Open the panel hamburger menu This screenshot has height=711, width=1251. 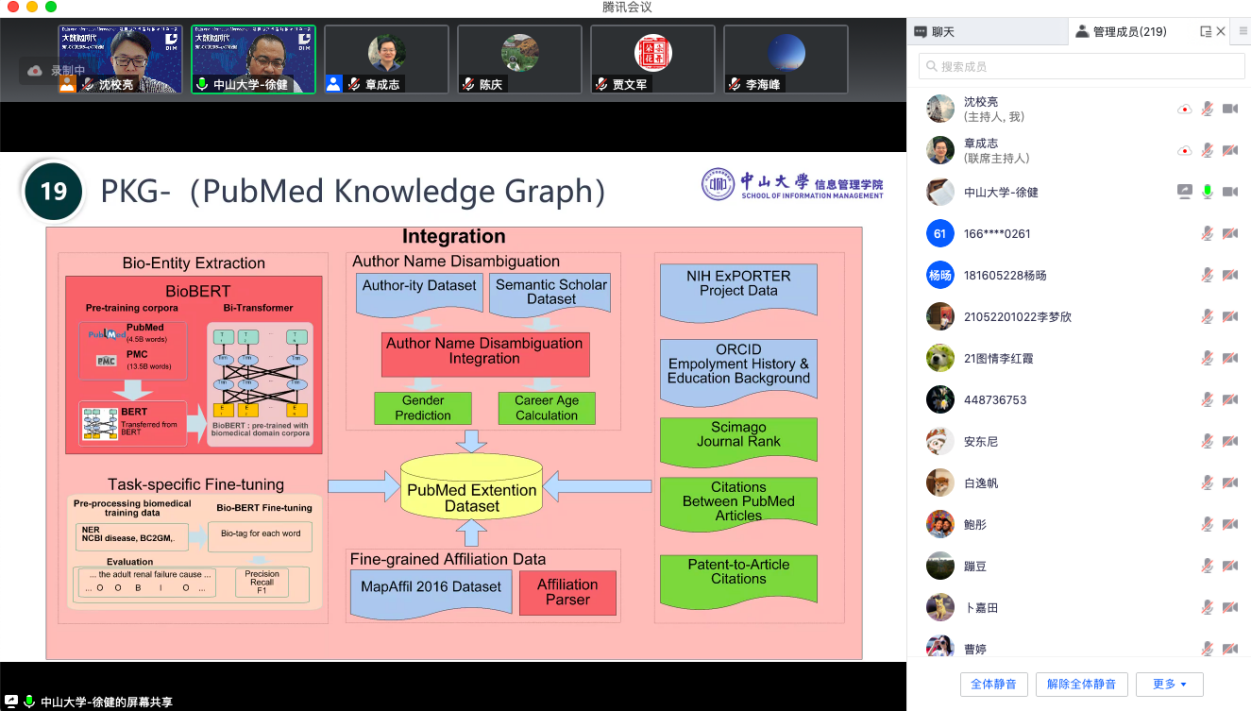pyautogui.click(x=1243, y=31)
